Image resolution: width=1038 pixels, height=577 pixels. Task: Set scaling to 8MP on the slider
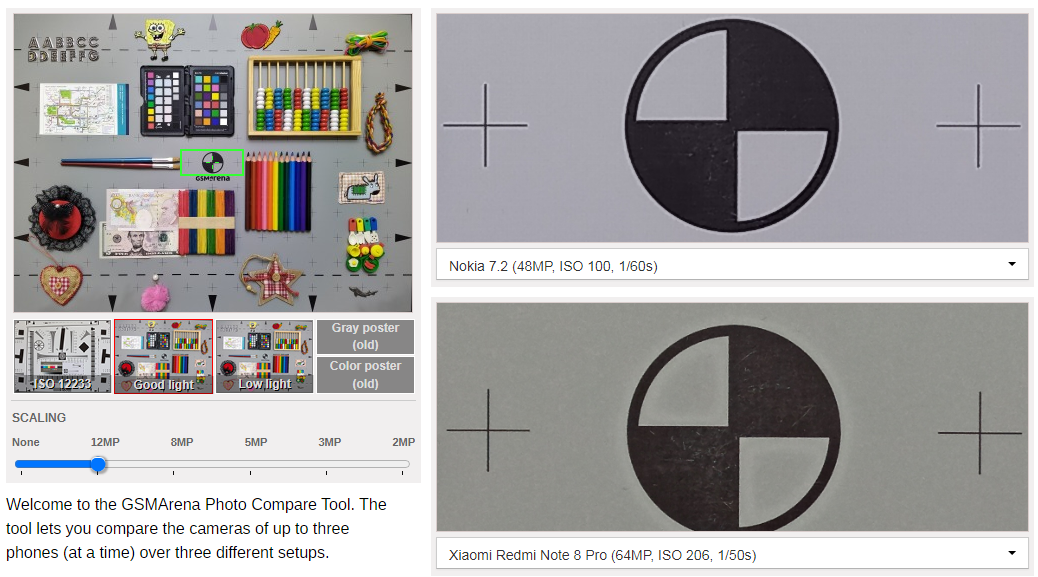click(x=173, y=465)
